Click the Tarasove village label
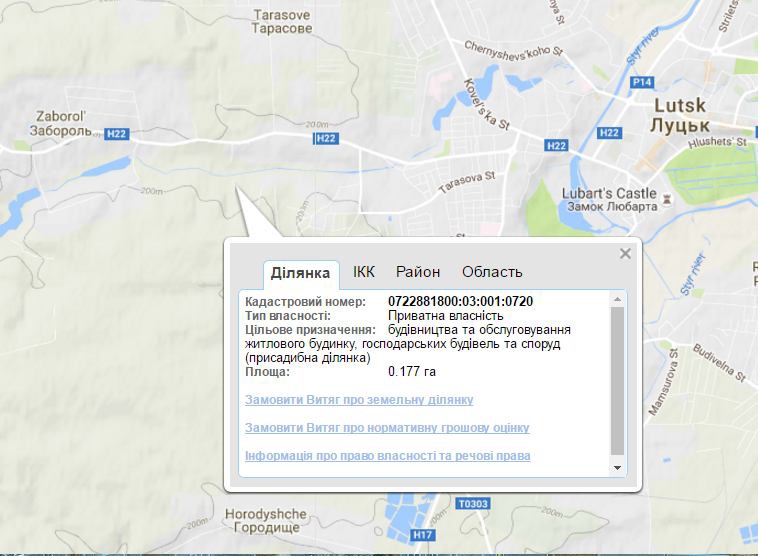The image size is (758, 556). point(283,22)
